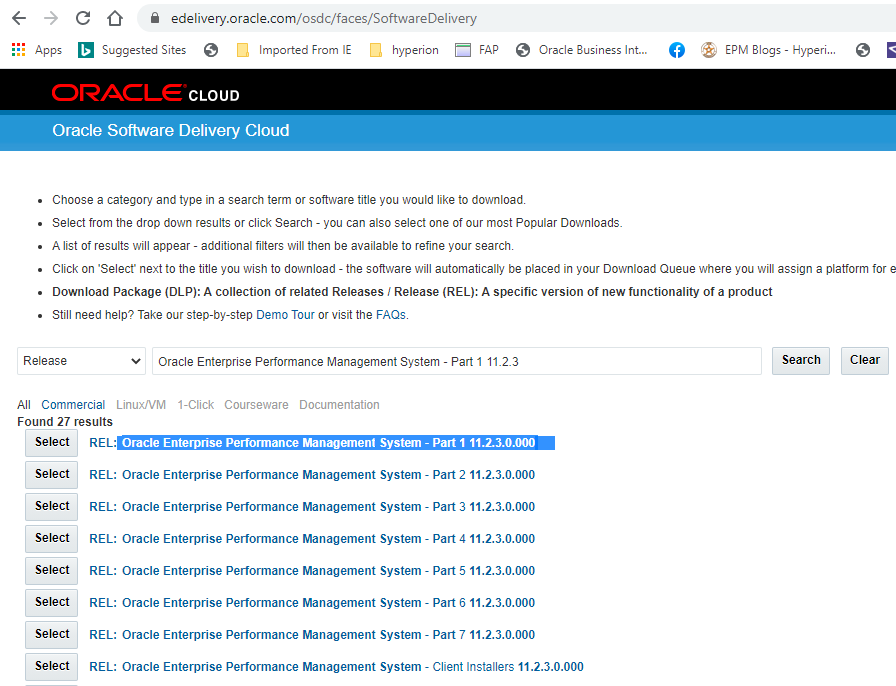The height and width of the screenshot is (686, 896).
Task: Click Select button for Part 4
Action: pyautogui.click(x=51, y=539)
